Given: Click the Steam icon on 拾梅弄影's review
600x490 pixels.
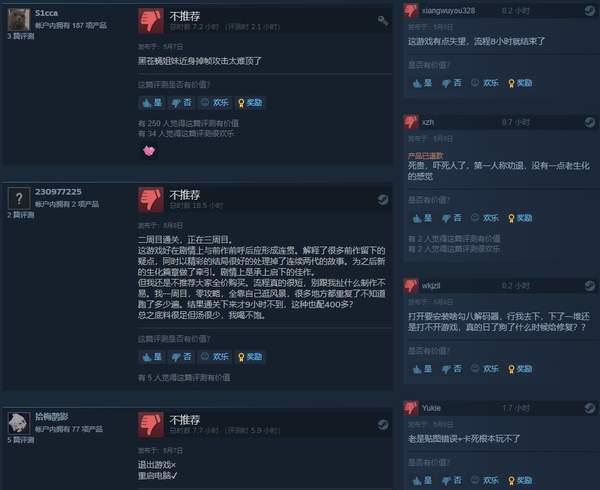Looking at the screenshot, I should click(x=383, y=425).
